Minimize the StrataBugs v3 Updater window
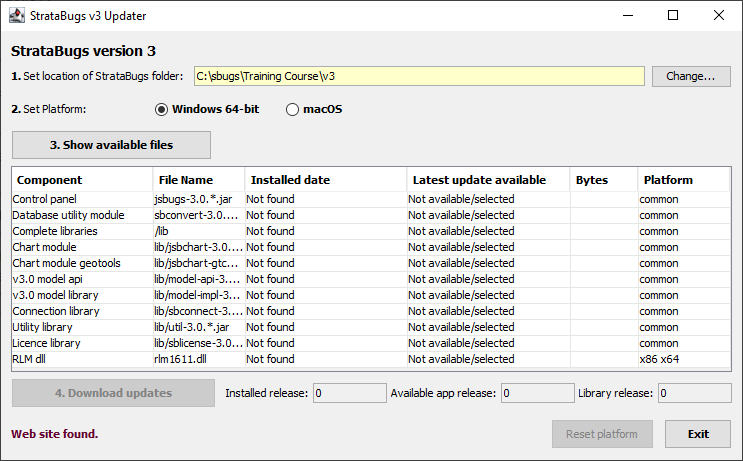The width and height of the screenshot is (743, 461). point(628,16)
